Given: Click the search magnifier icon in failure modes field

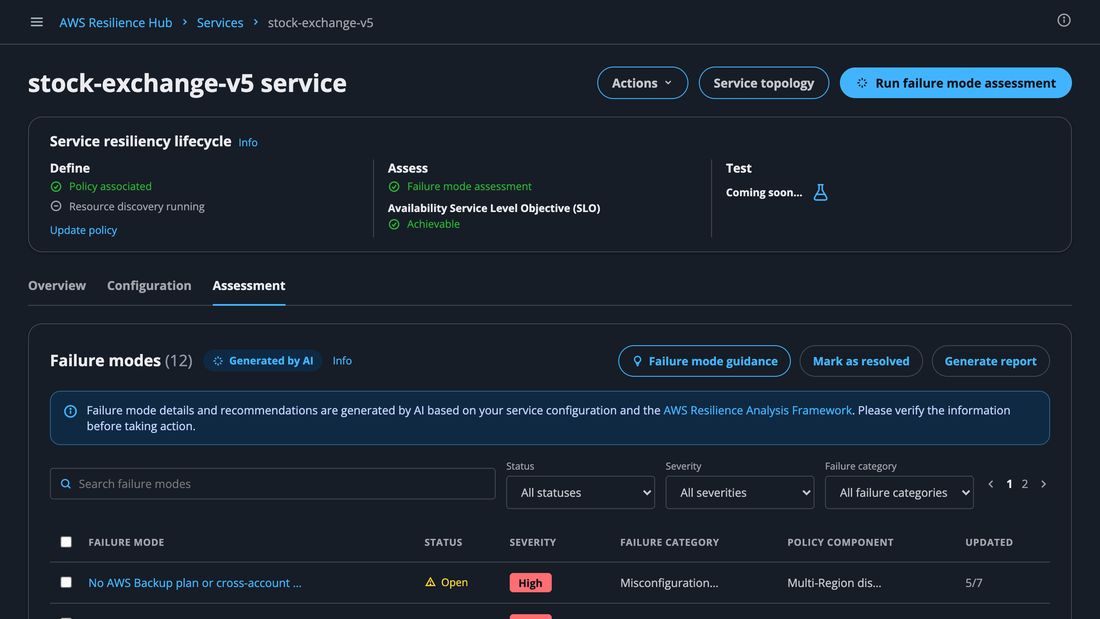Looking at the screenshot, I should click(66, 484).
